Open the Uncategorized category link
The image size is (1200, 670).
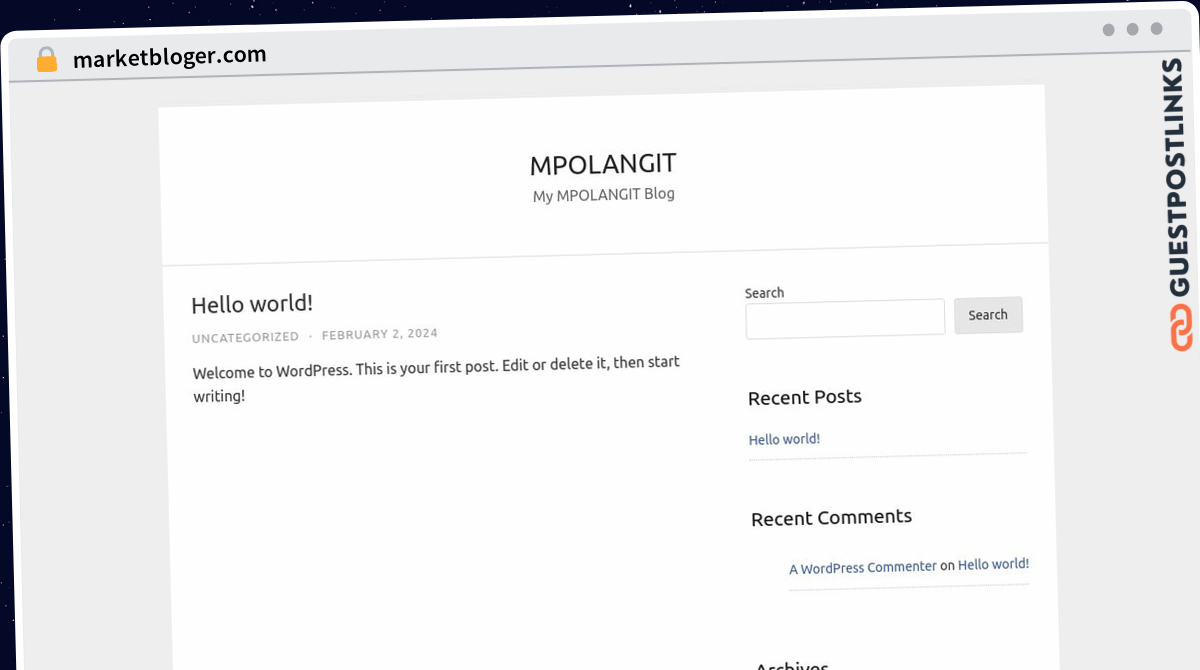(245, 337)
